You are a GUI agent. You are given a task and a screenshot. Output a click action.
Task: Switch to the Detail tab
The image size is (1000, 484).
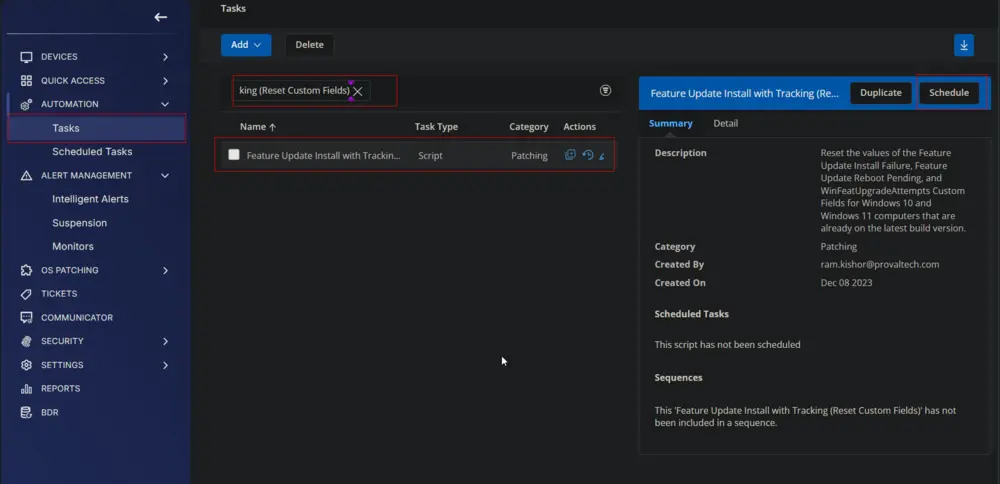pyautogui.click(x=726, y=124)
